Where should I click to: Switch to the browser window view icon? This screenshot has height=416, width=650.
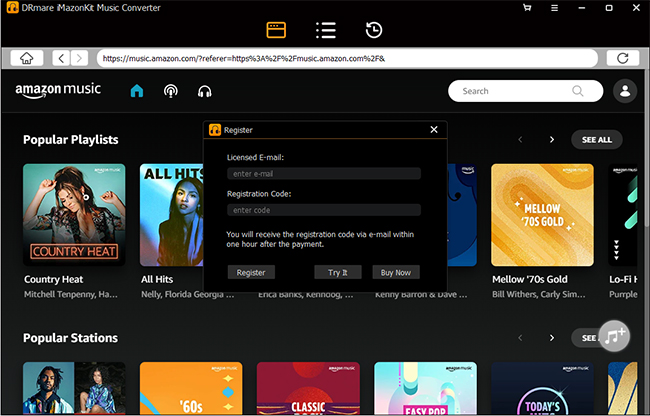point(276,30)
